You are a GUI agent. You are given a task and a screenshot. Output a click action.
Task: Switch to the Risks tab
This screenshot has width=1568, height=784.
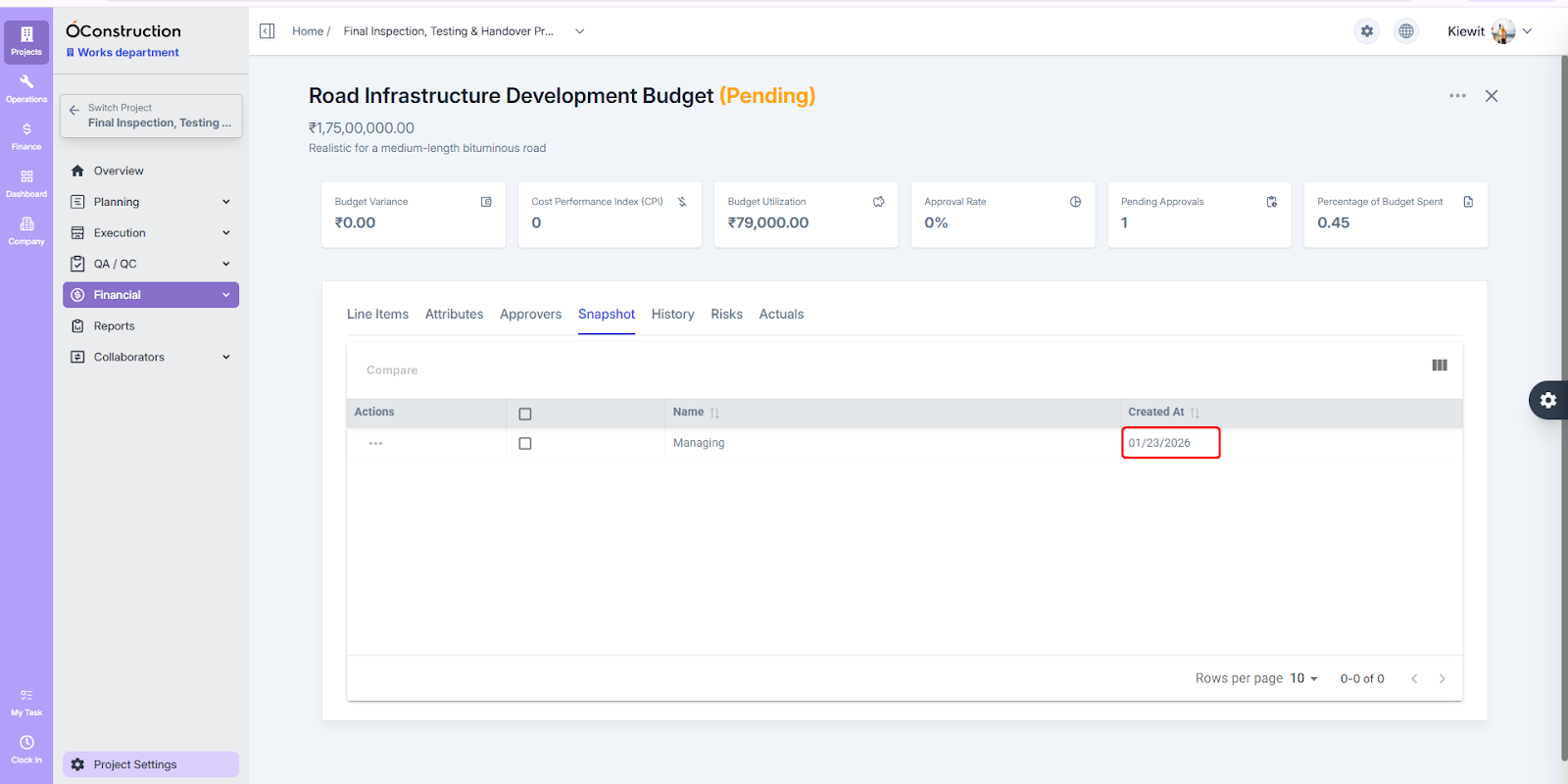(726, 314)
